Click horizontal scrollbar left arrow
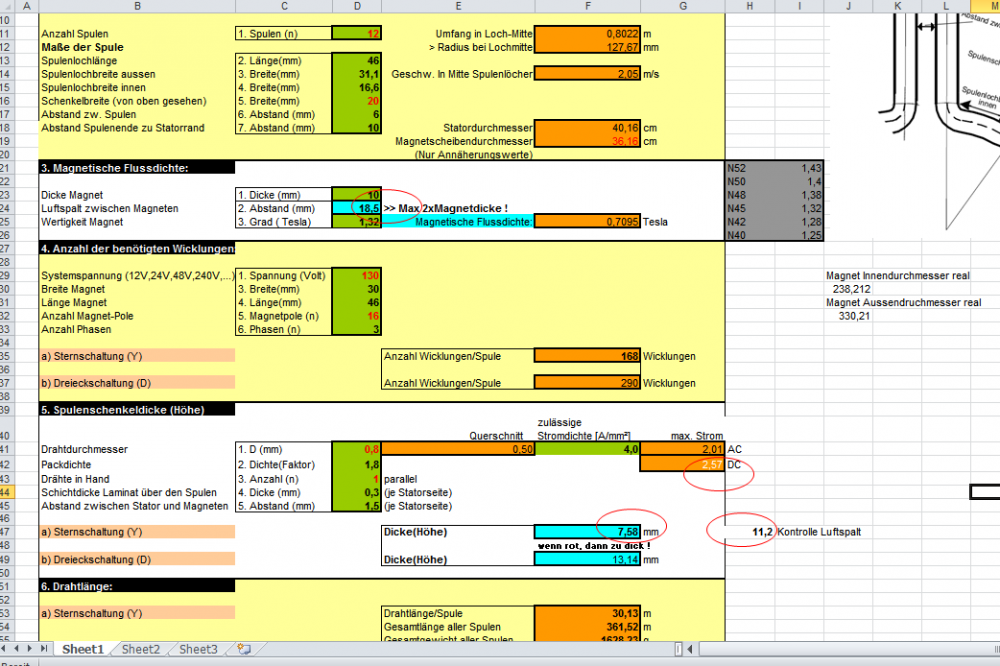This screenshot has height=666, width=1000. point(691,650)
